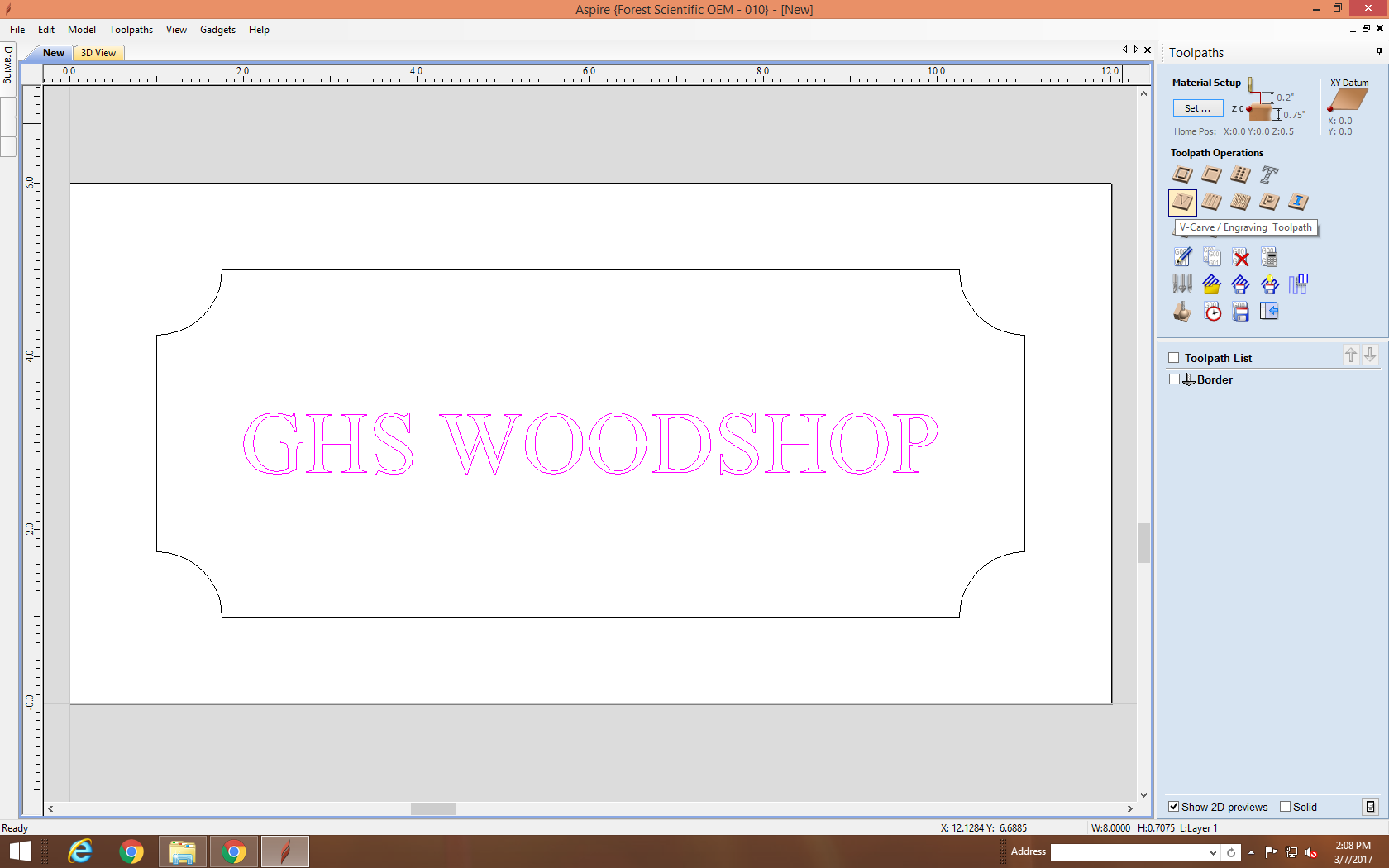Delete toolpath using the red X icon

click(x=1240, y=257)
